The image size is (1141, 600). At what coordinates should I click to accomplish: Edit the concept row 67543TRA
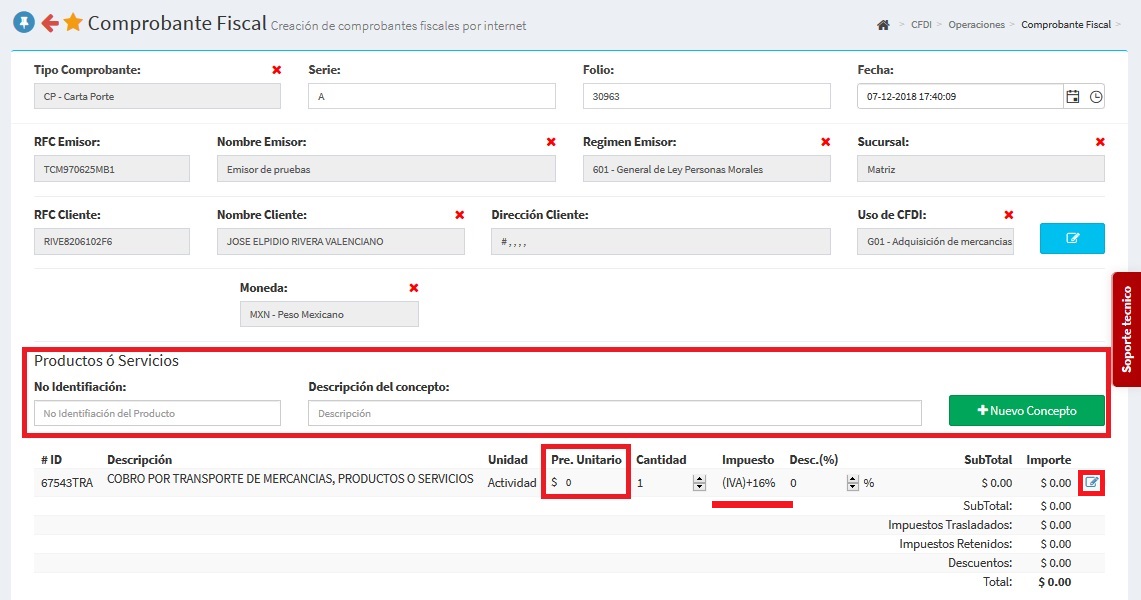(x=1092, y=483)
